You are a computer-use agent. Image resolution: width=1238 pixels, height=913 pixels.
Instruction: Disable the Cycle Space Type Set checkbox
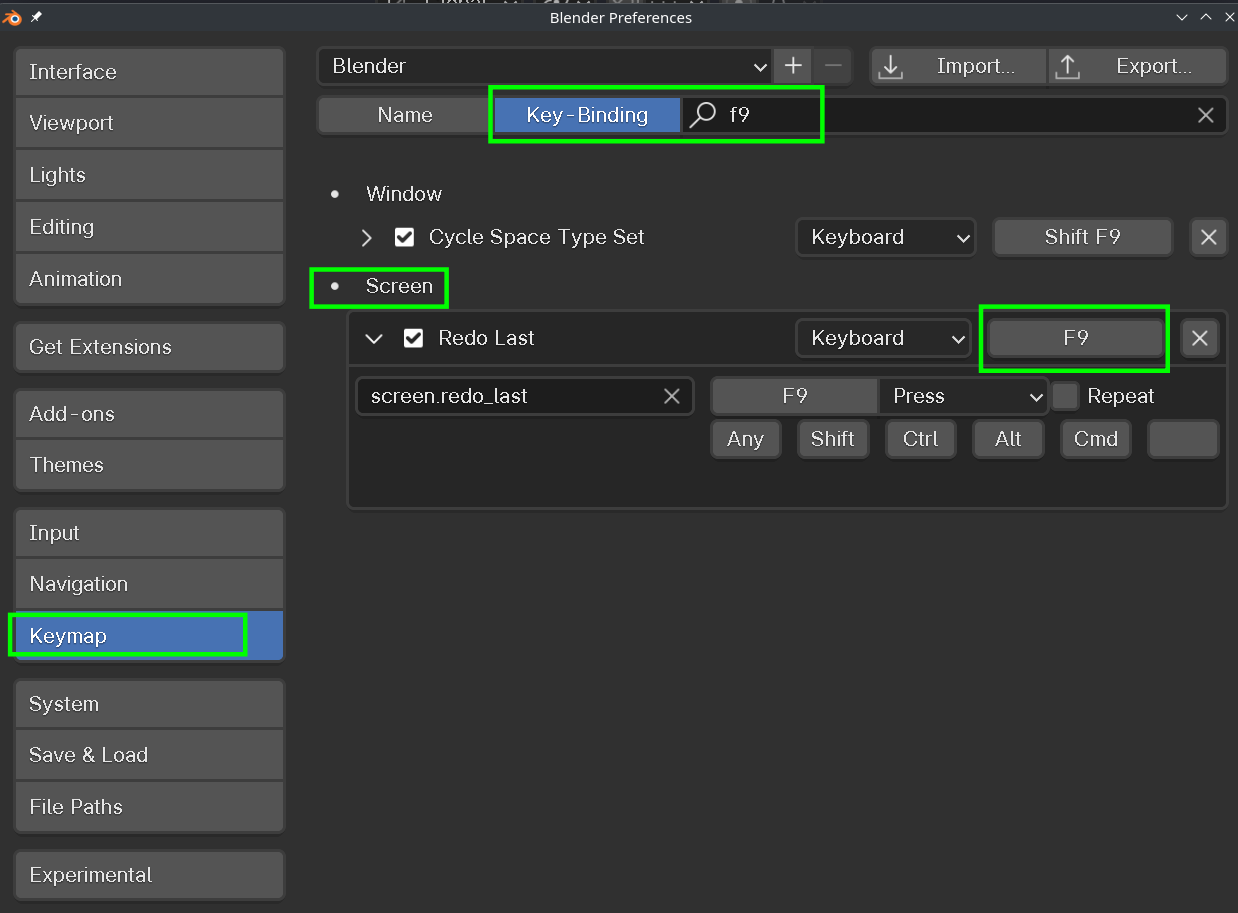click(x=404, y=237)
